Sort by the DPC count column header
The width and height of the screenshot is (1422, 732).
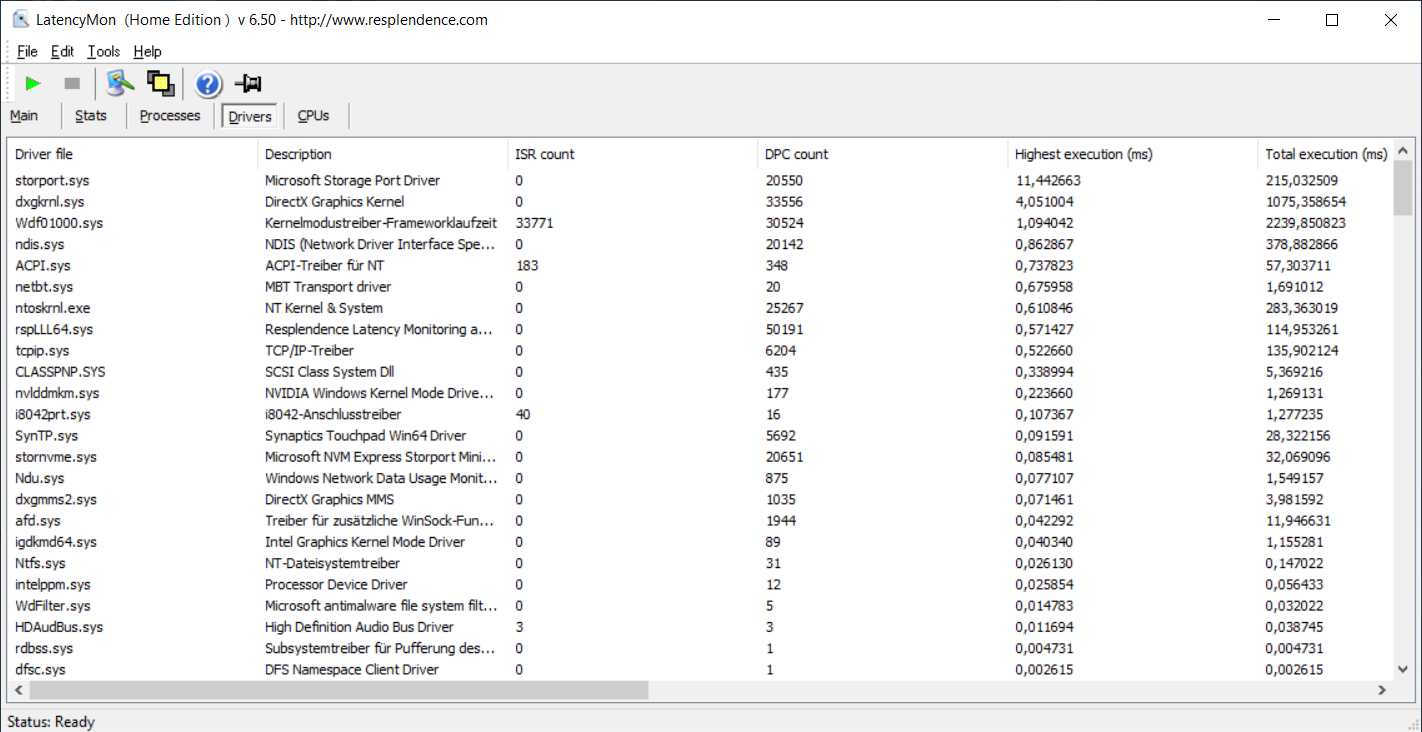(x=796, y=154)
